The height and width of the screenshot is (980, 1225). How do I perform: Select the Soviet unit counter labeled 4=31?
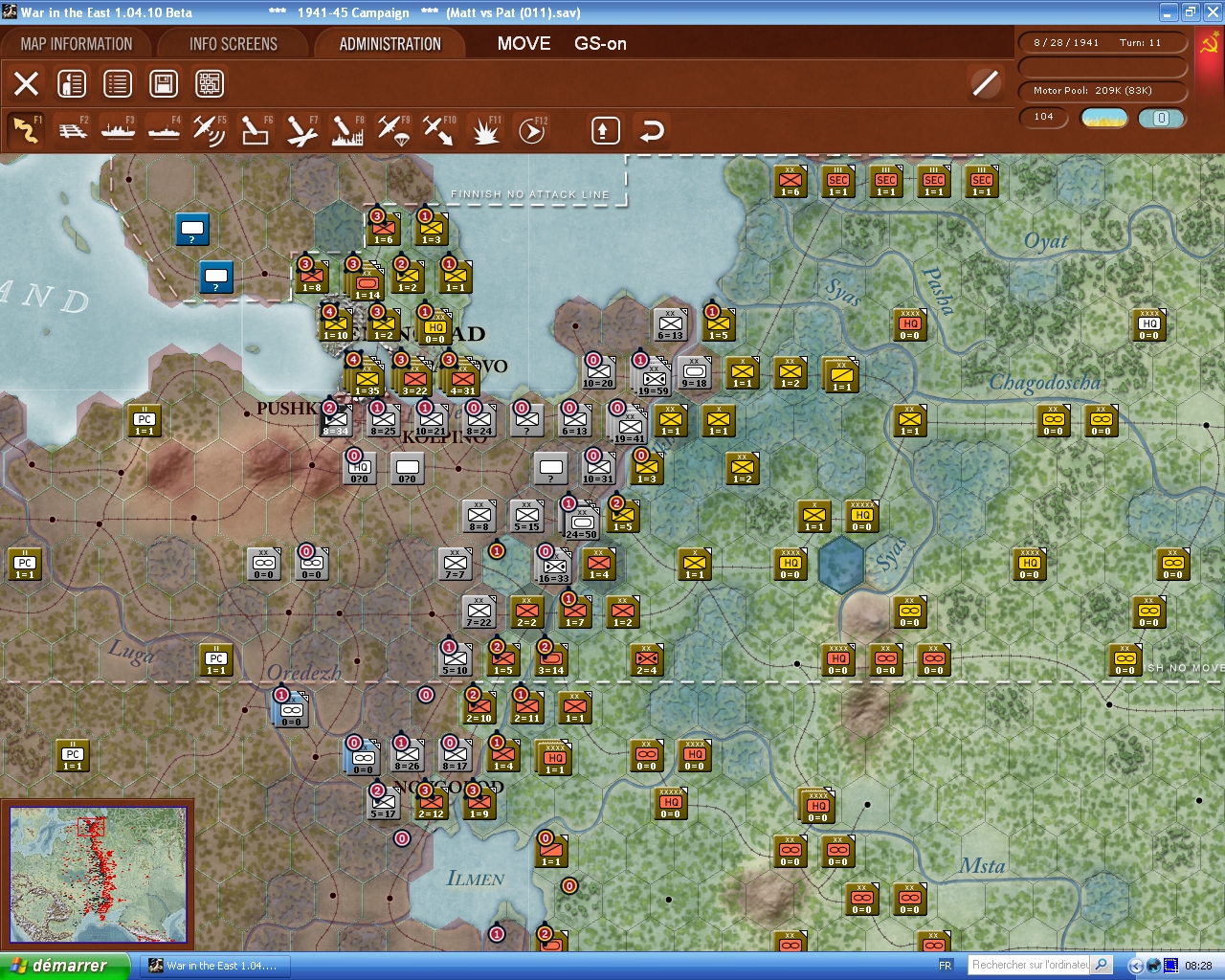point(463,378)
